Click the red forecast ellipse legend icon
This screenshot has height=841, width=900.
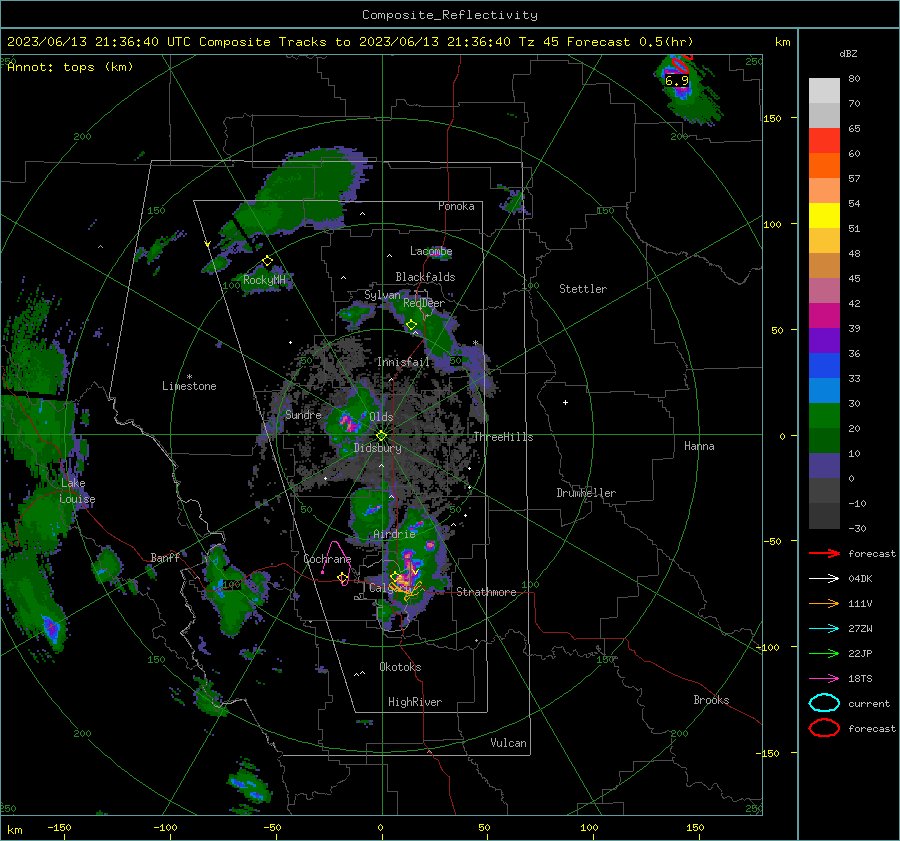pos(824,728)
